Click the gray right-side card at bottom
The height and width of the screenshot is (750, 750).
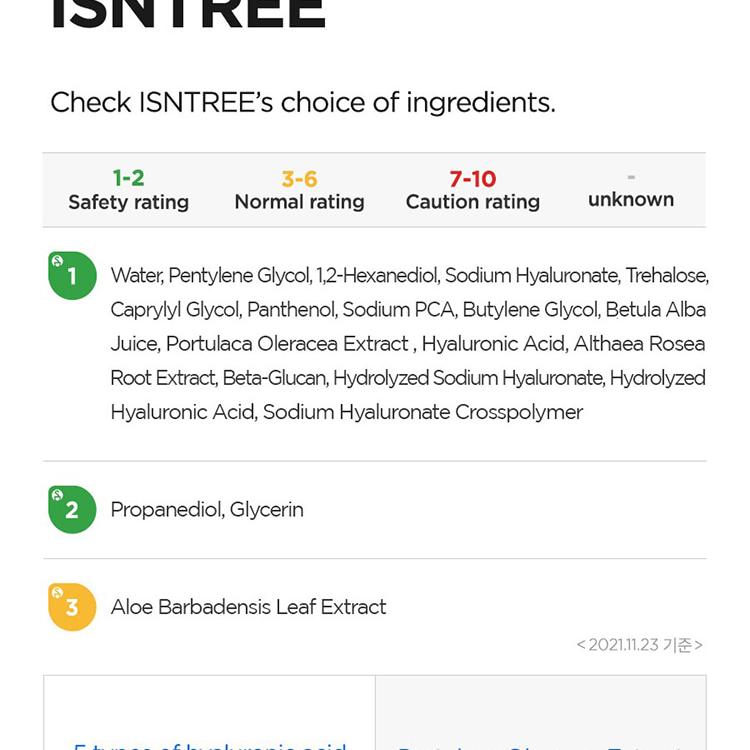click(x=540, y=713)
